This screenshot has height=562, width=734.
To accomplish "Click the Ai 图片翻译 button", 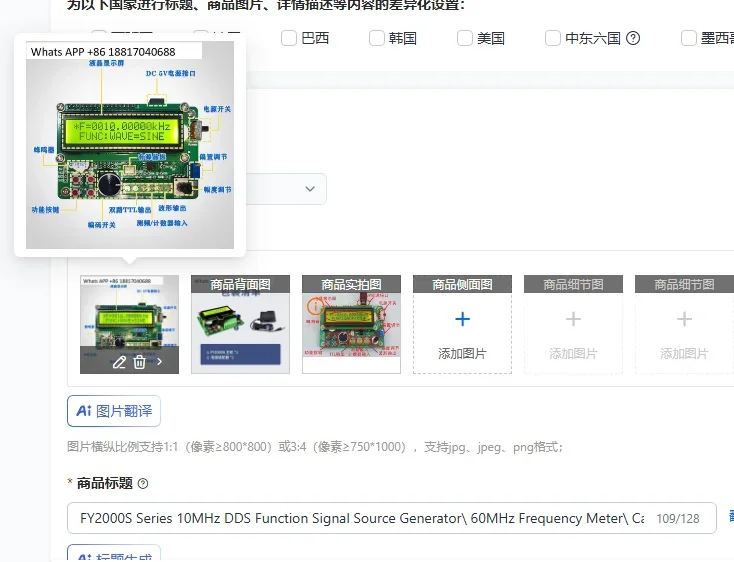I will coord(114,411).
